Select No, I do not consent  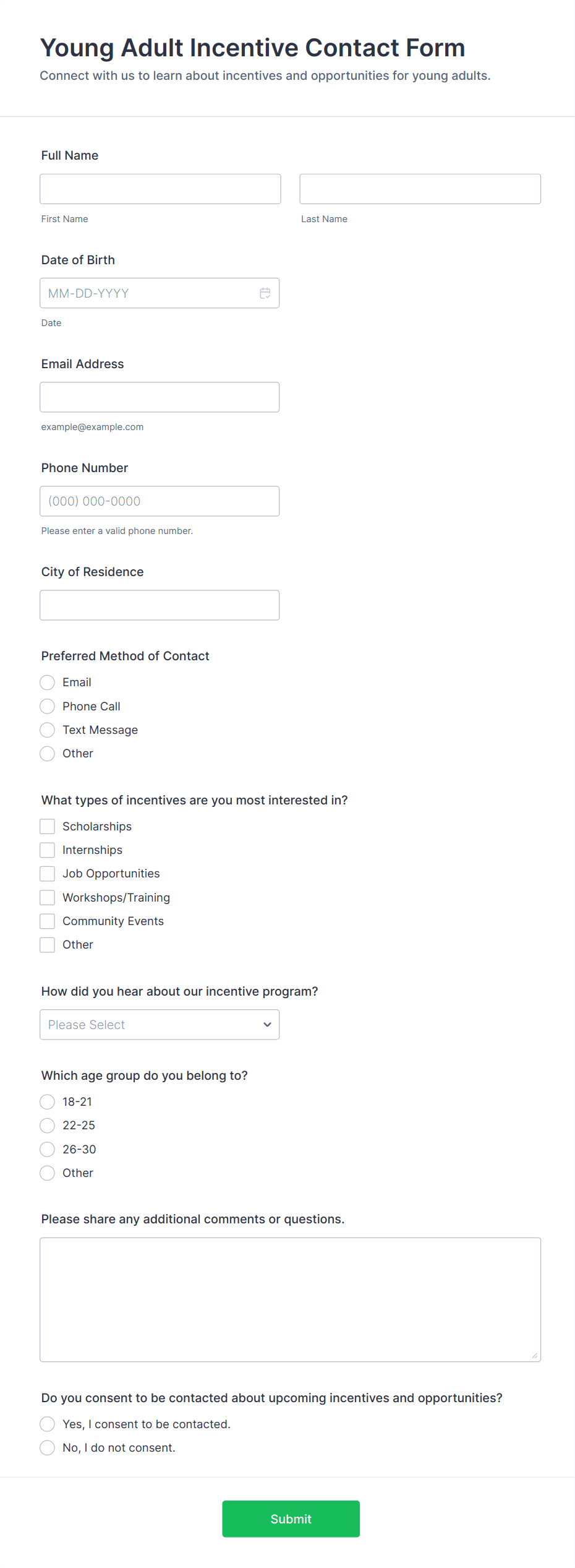48,1448
